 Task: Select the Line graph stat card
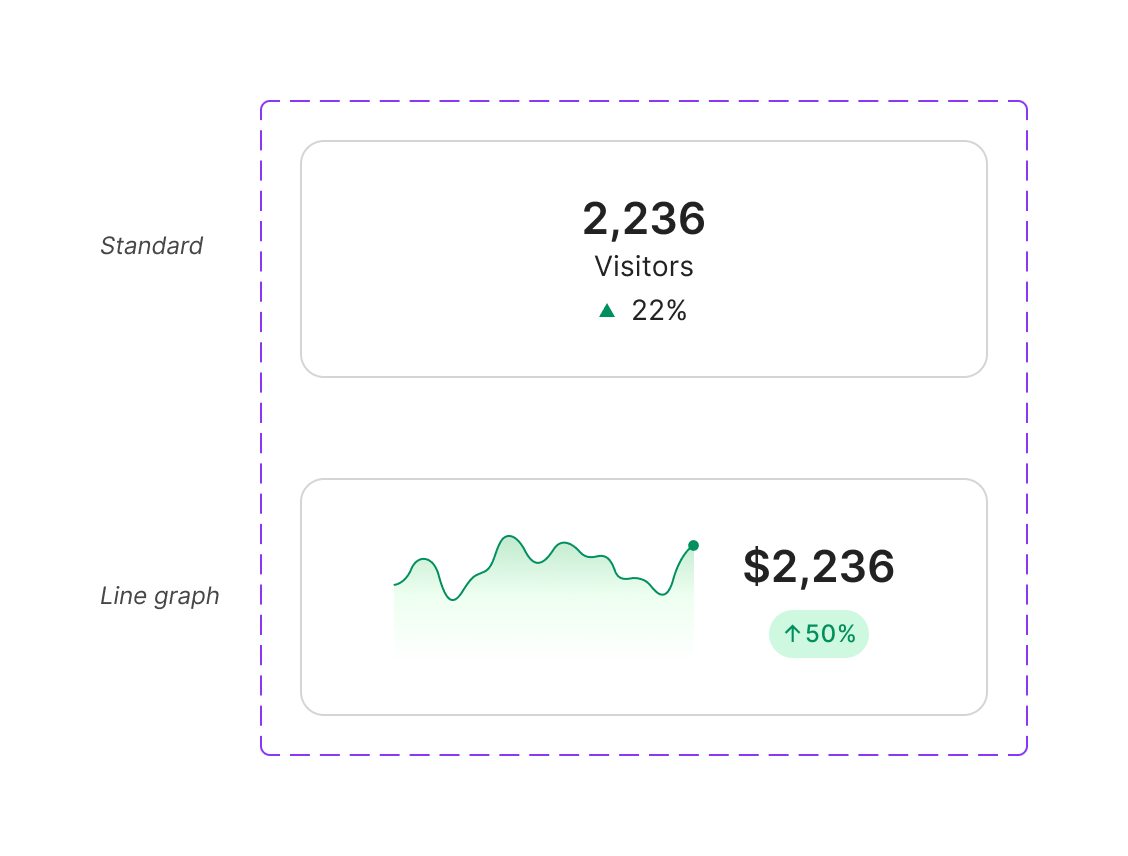point(644,597)
